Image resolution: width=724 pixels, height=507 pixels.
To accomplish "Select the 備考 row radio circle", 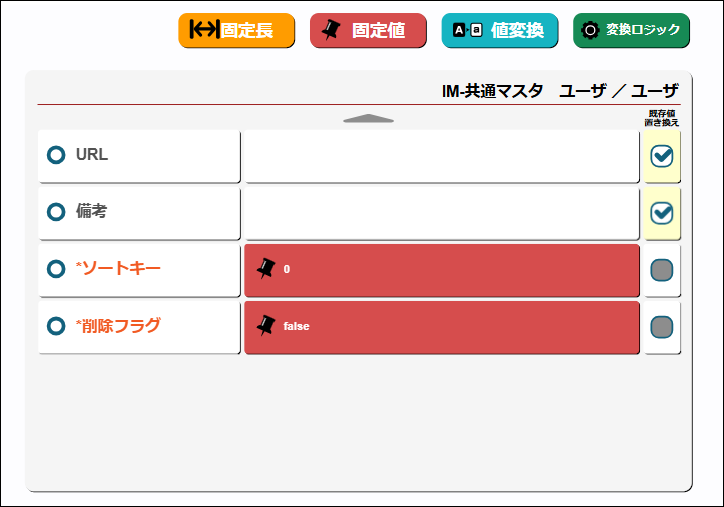I will [56, 213].
